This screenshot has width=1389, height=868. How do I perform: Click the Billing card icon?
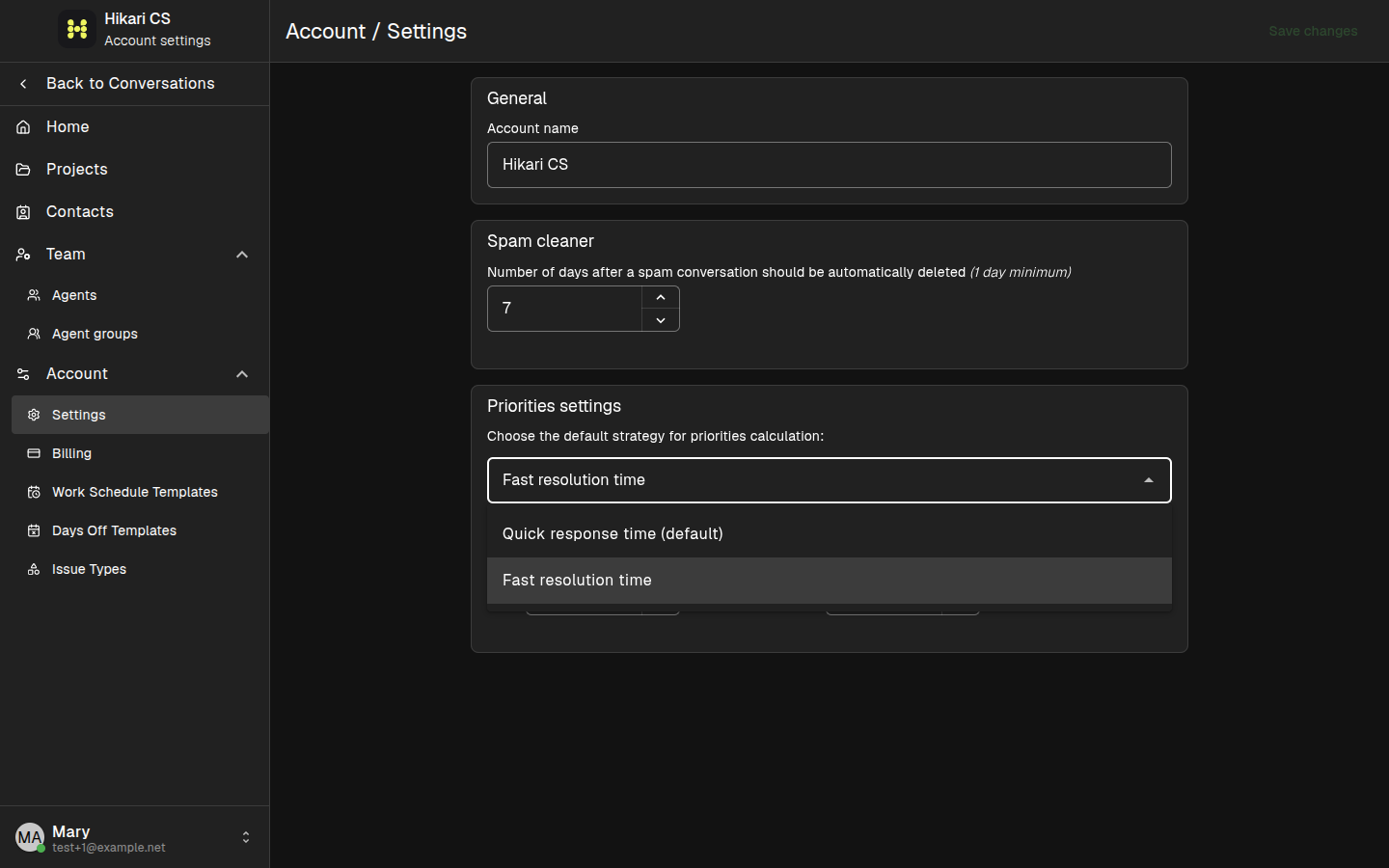pos(34,453)
